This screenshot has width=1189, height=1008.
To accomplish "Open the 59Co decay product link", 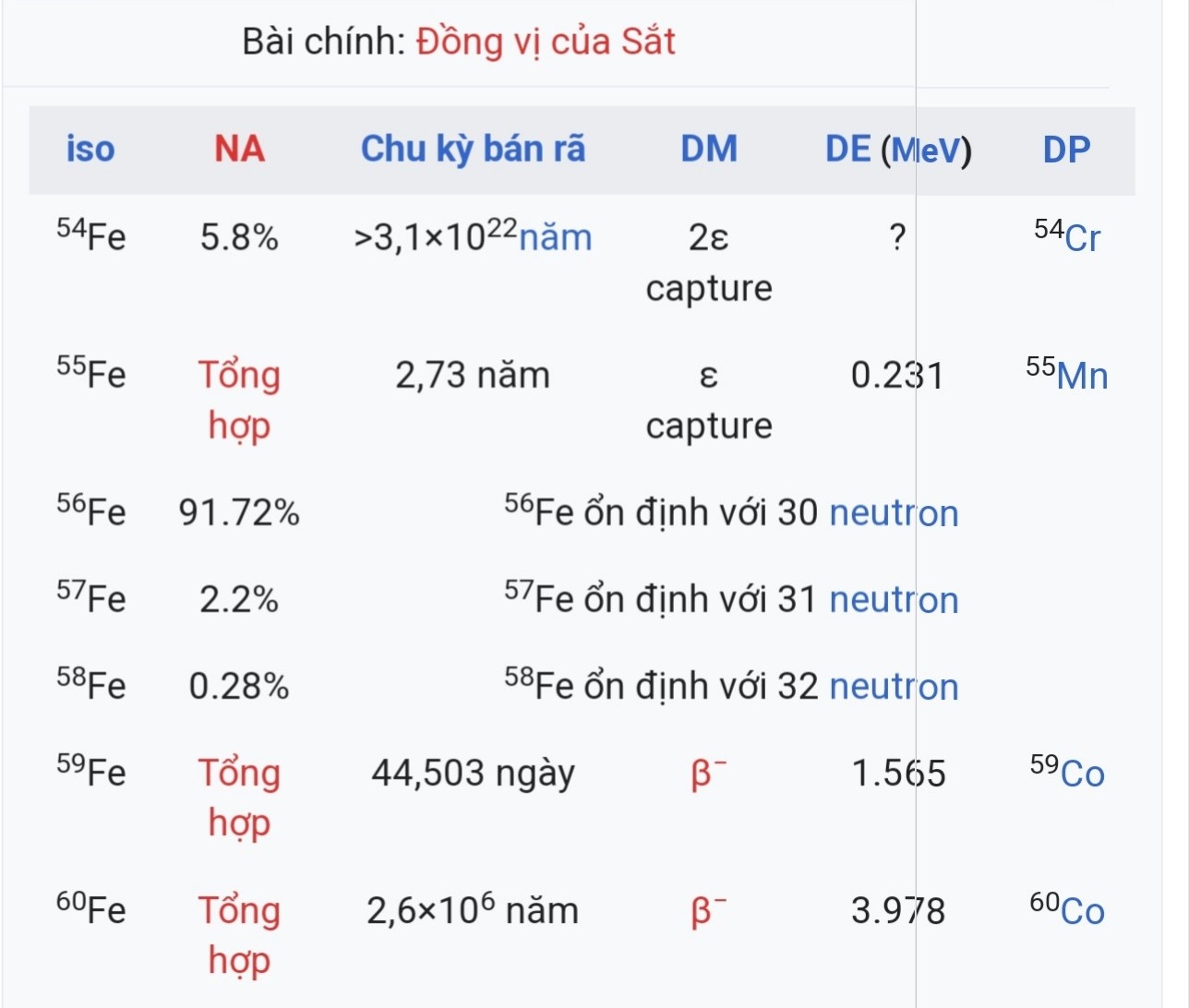I will (1081, 774).
